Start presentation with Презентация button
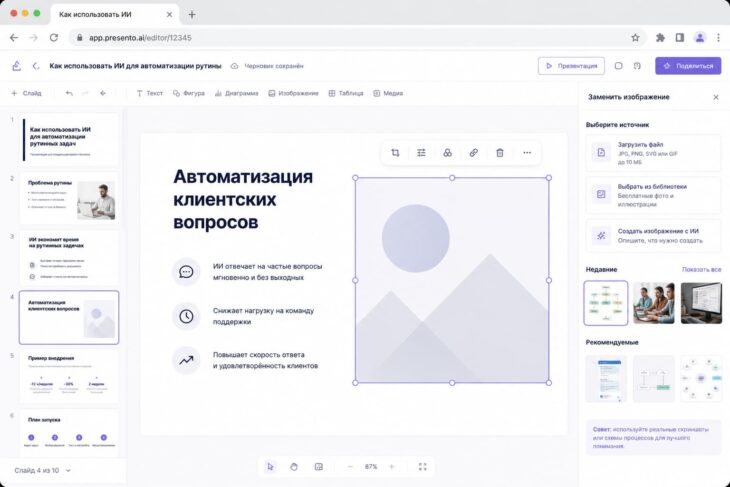This screenshot has width=730, height=487. pyautogui.click(x=571, y=66)
